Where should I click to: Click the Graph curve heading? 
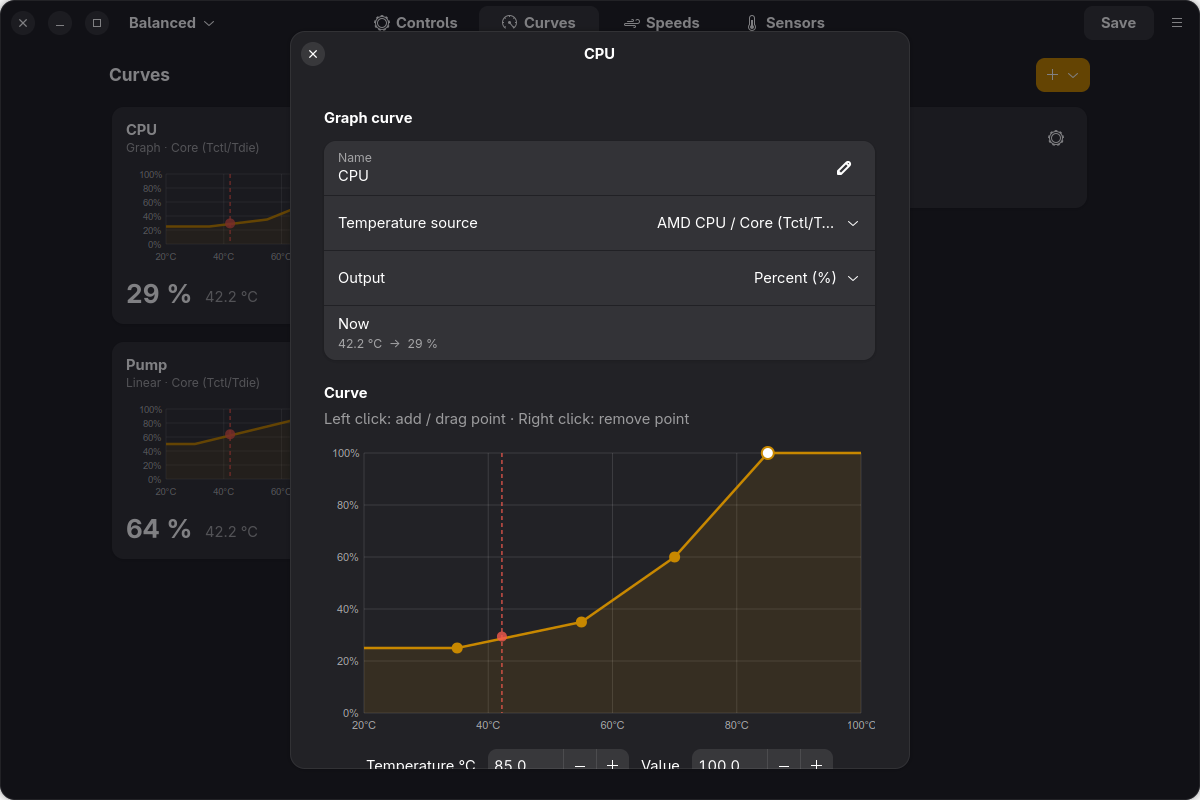tap(368, 118)
